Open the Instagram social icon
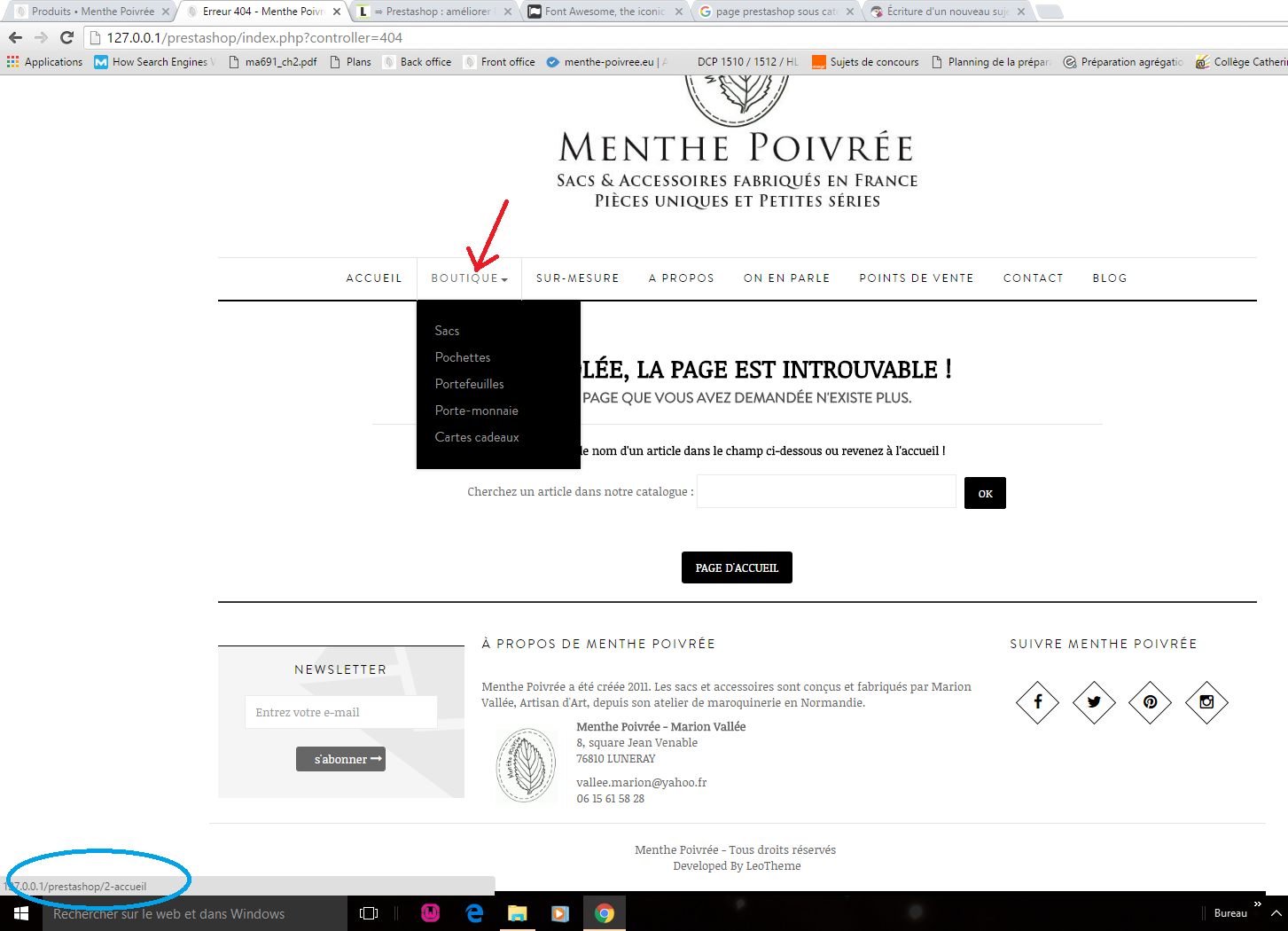 coord(1206,702)
